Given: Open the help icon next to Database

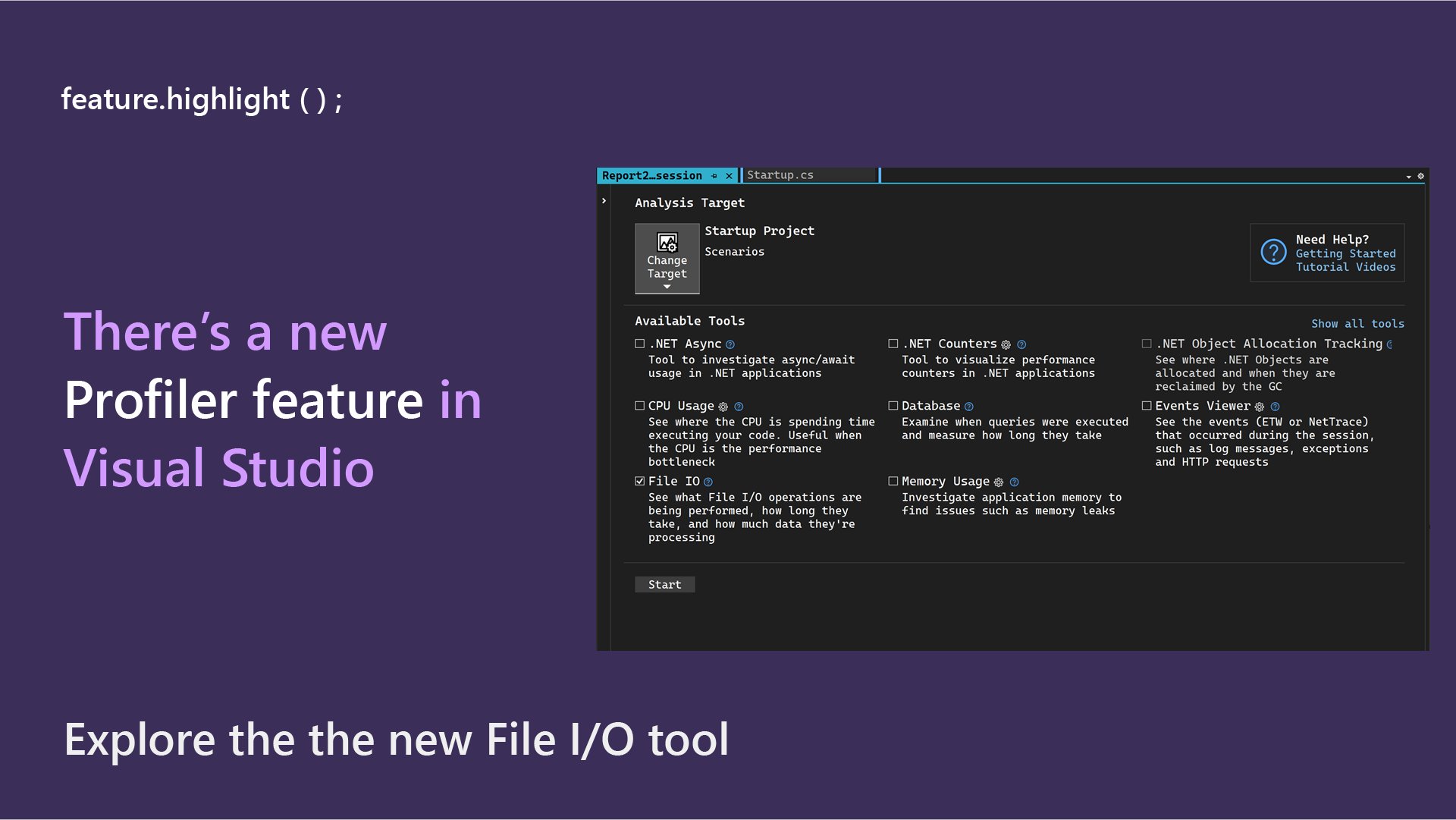Looking at the screenshot, I should click(969, 406).
